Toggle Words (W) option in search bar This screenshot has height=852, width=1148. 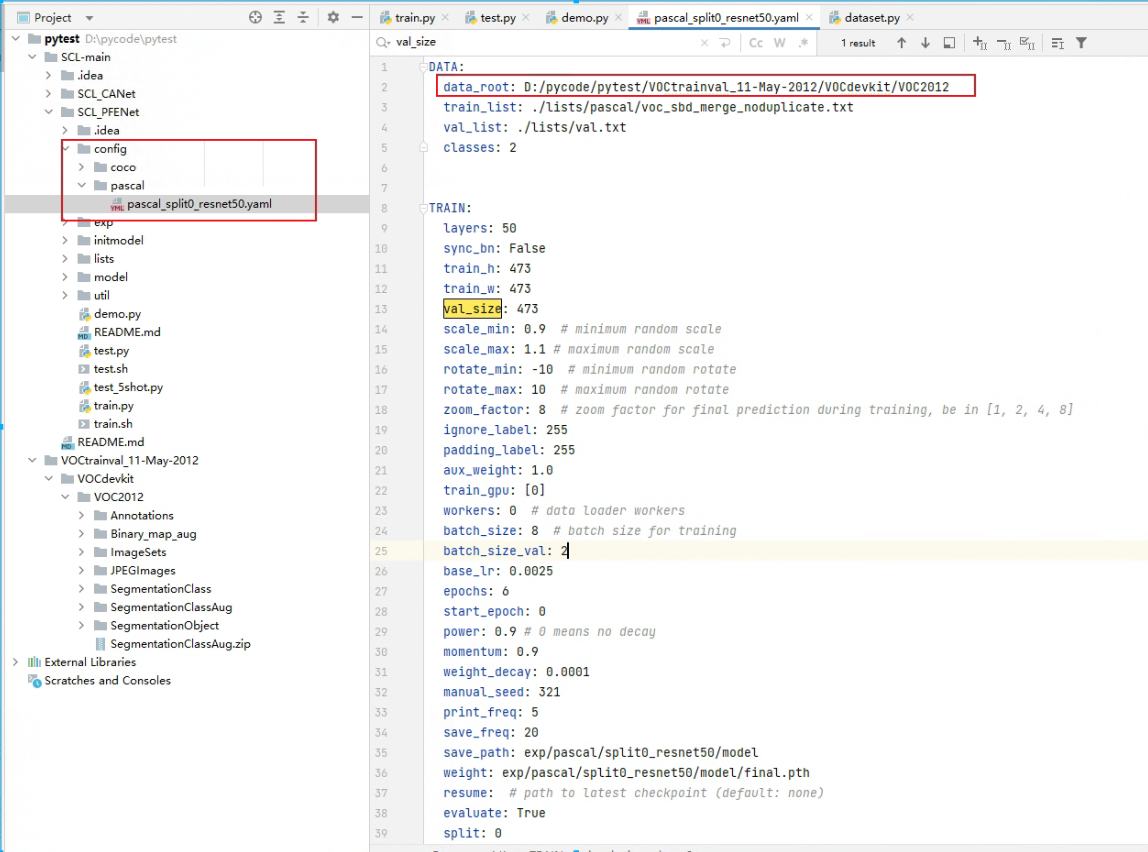tap(779, 43)
